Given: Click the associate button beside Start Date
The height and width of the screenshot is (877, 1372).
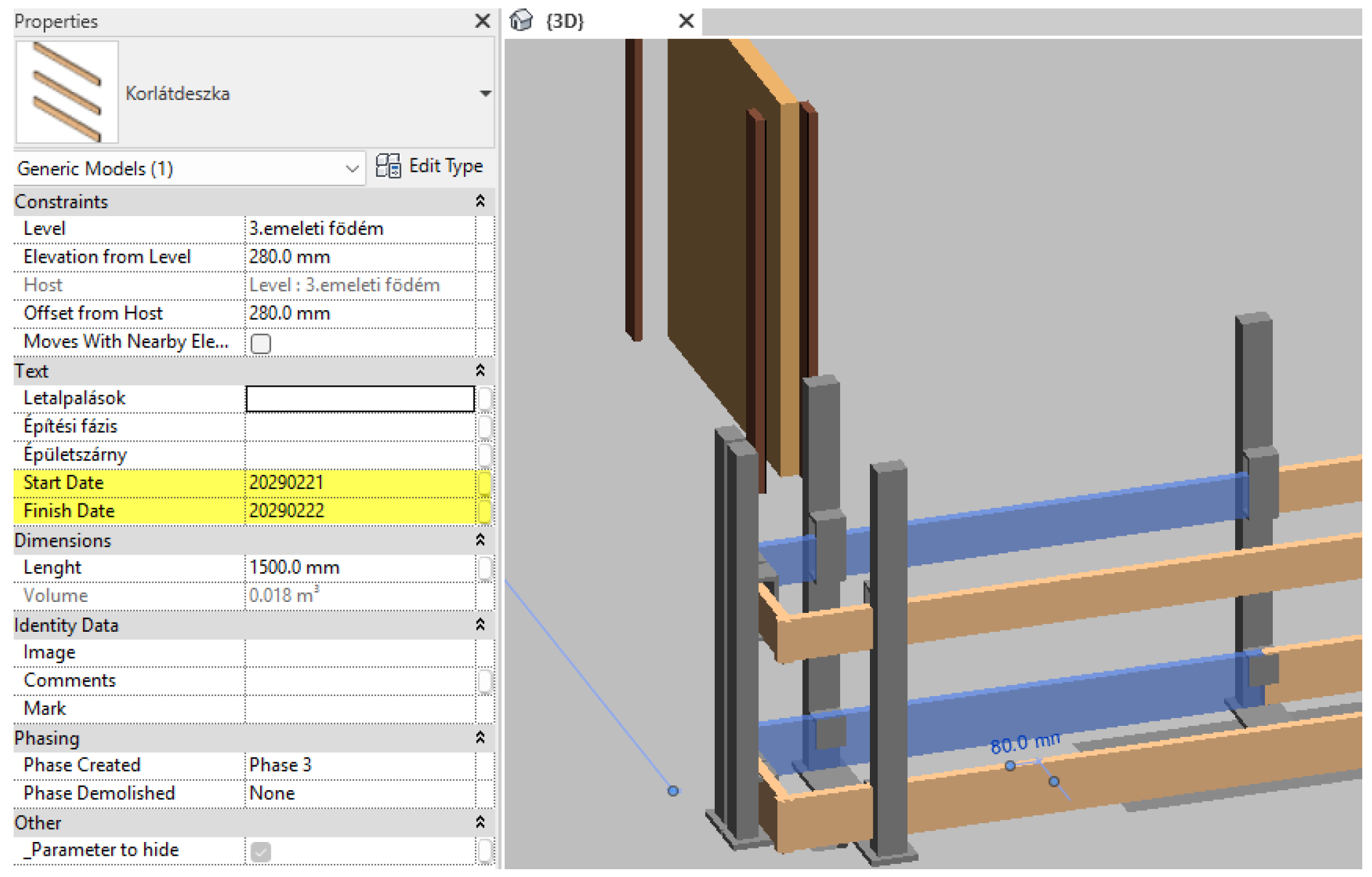Looking at the screenshot, I should pyautogui.click(x=485, y=483).
